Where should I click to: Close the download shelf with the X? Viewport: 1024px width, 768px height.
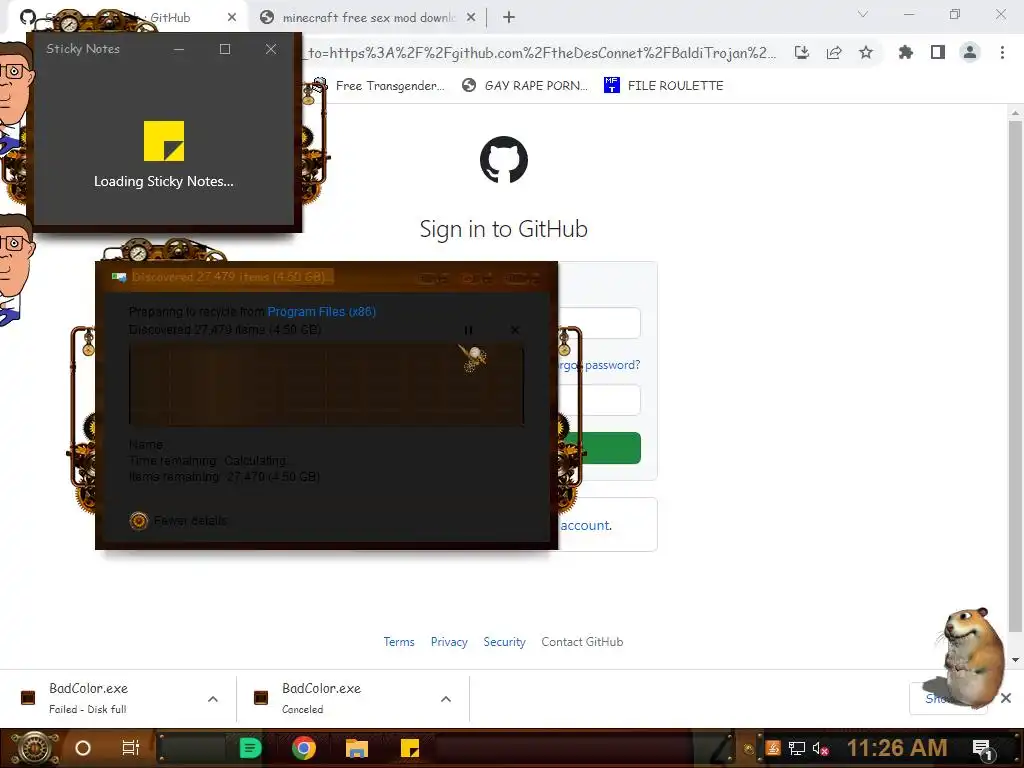pyautogui.click(x=1006, y=698)
